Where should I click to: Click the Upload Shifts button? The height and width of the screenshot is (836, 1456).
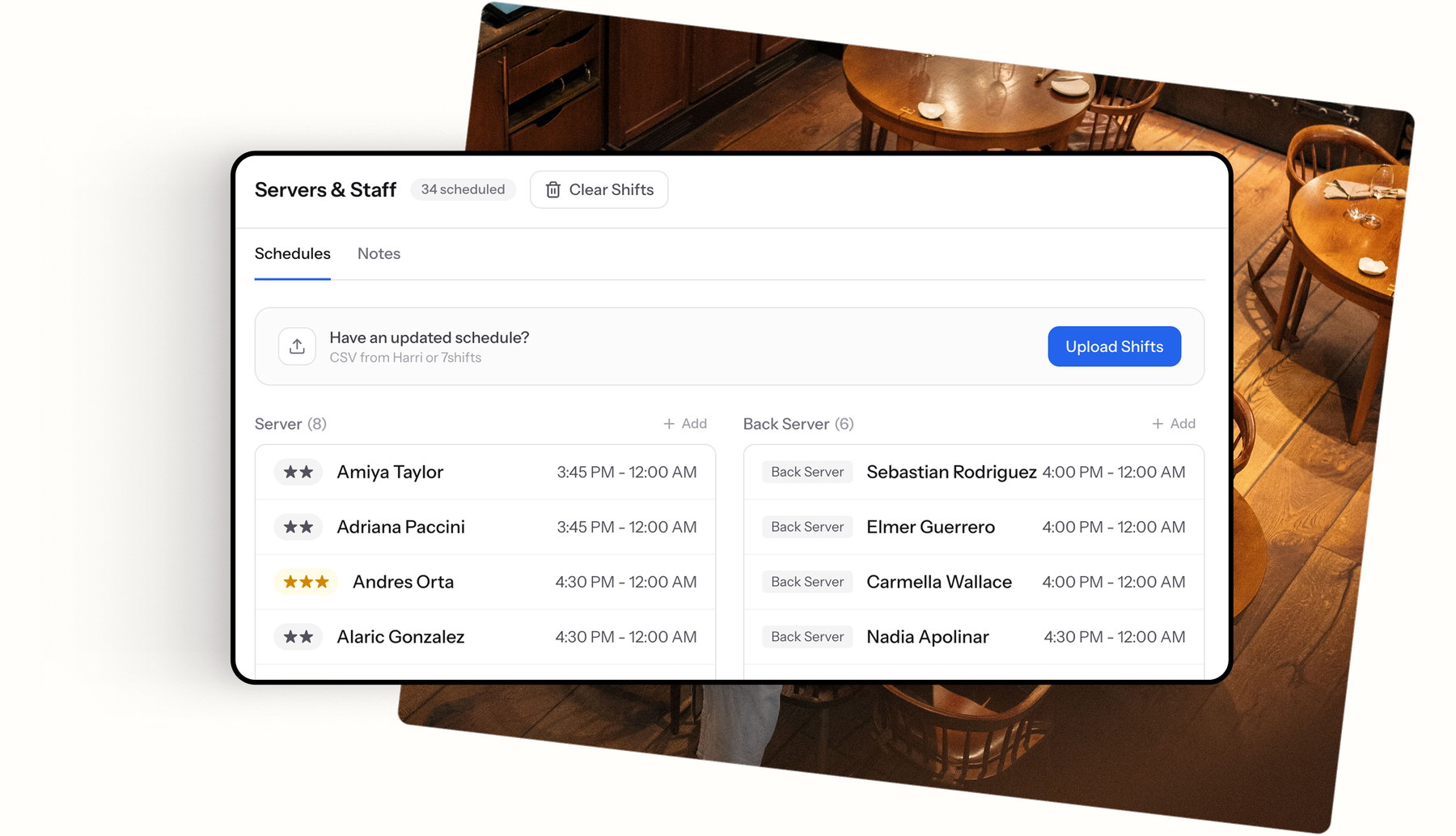pos(1114,346)
